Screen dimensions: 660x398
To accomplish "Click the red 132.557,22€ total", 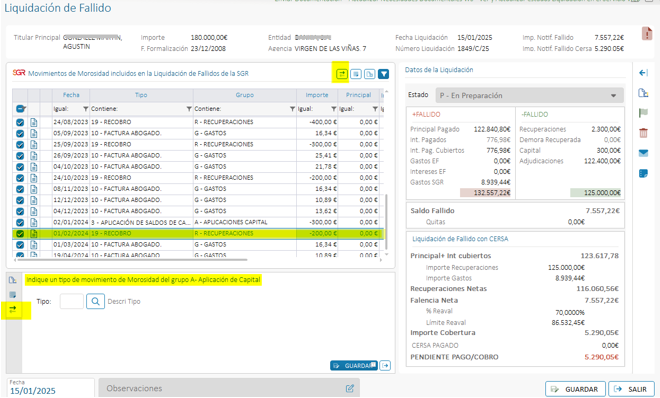I will 485,193.
